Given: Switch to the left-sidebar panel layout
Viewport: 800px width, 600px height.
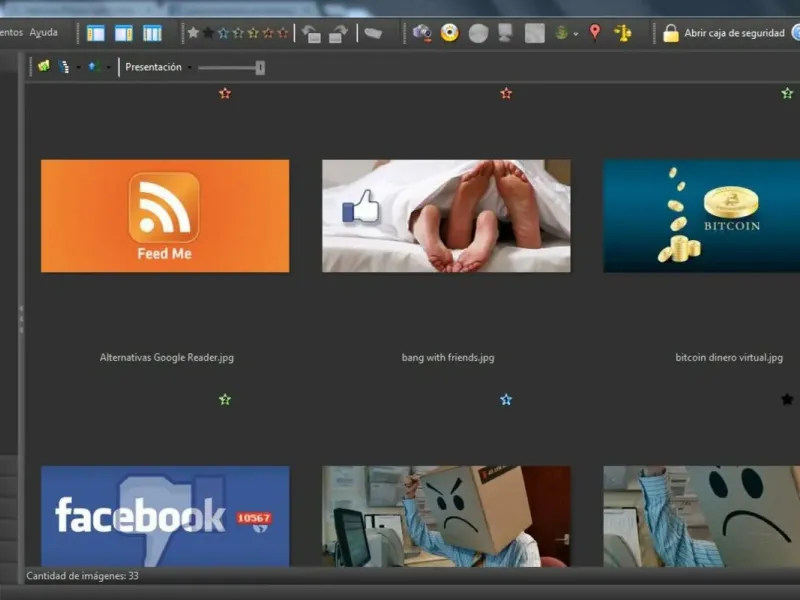Looking at the screenshot, I should pyautogui.click(x=95, y=33).
